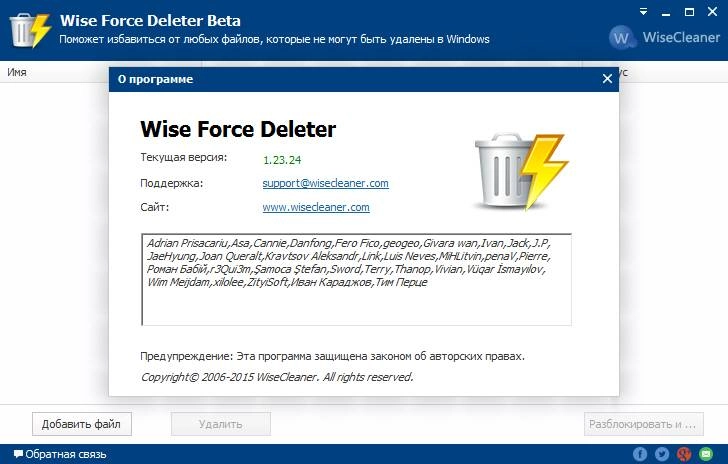Close the Wise Force Deleter main window

point(712,12)
